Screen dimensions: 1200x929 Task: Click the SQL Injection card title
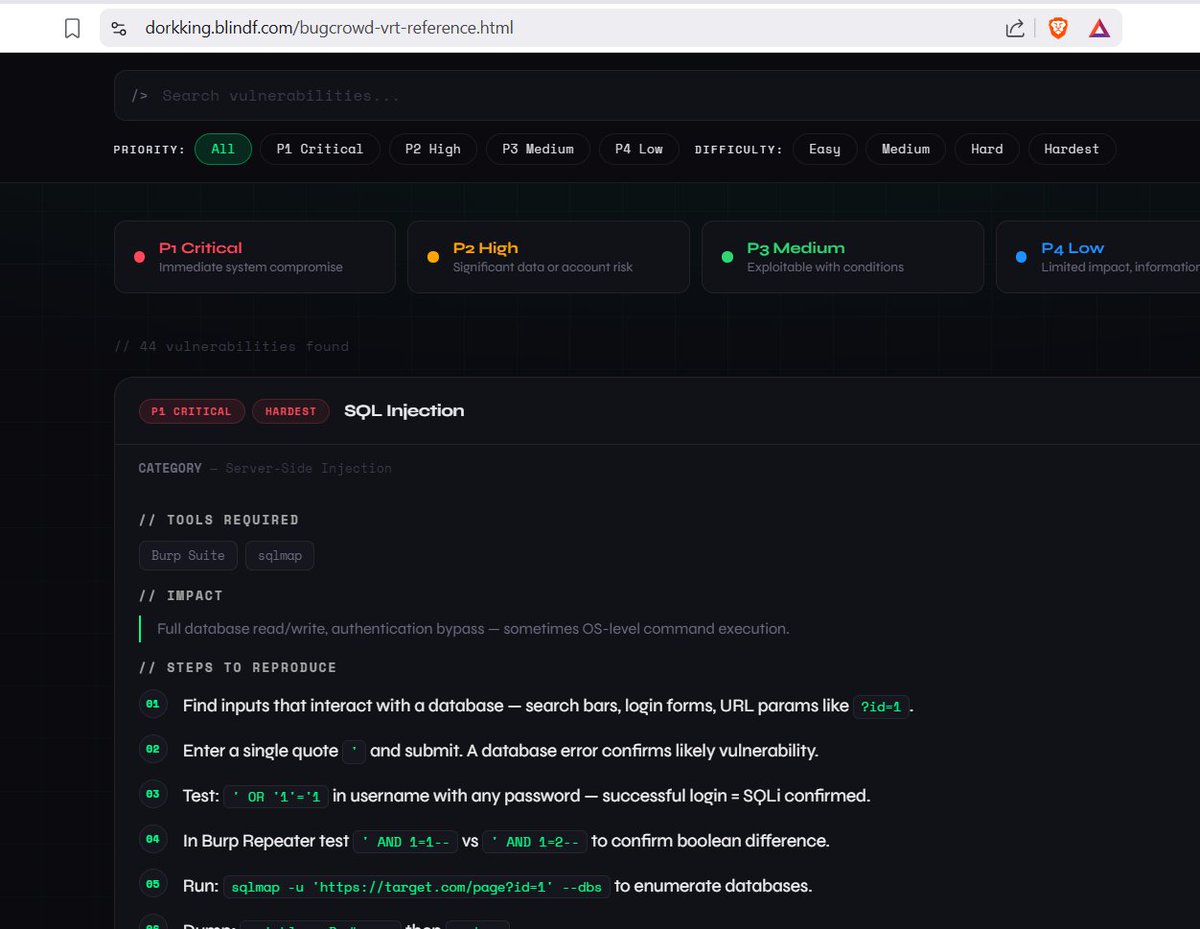tap(404, 411)
